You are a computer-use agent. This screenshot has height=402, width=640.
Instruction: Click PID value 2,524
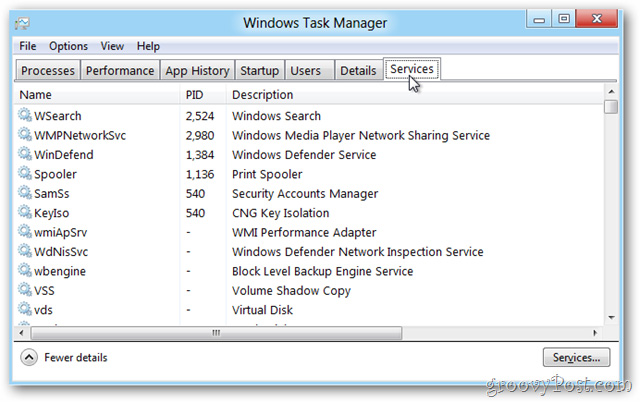(x=200, y=116)
